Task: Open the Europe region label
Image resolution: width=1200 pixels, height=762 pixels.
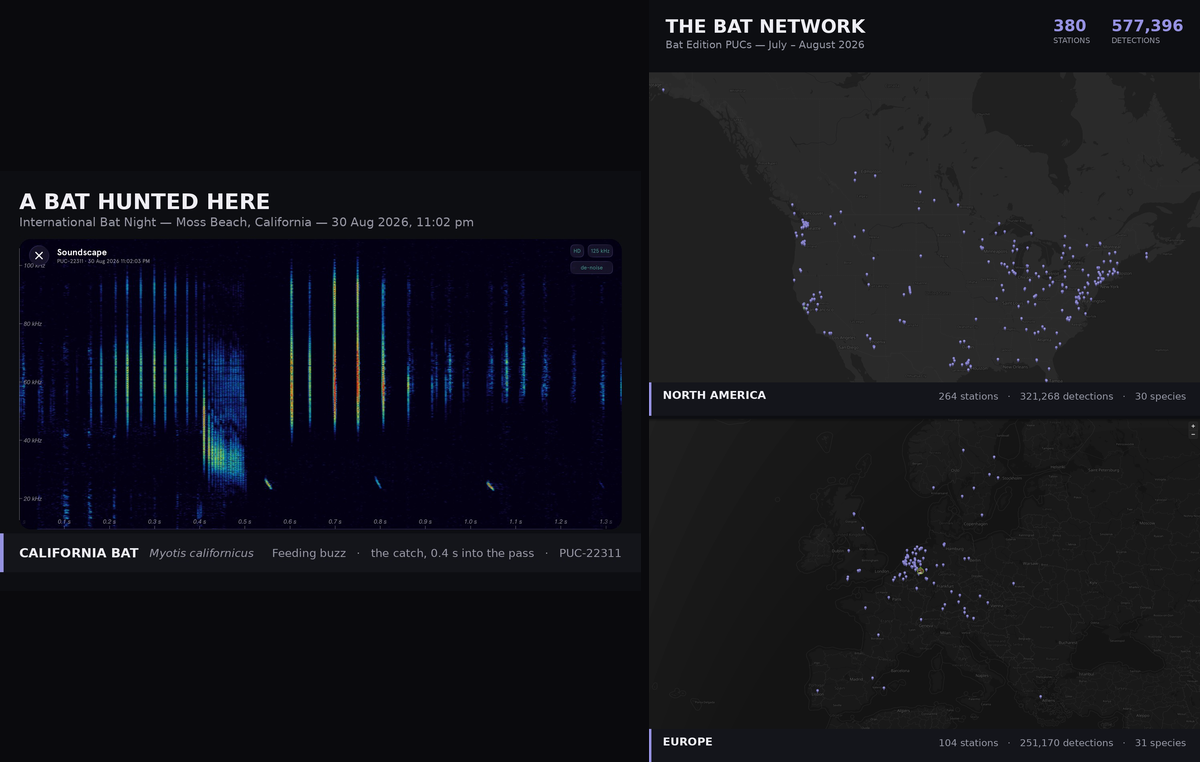Action: pos(688,742)
